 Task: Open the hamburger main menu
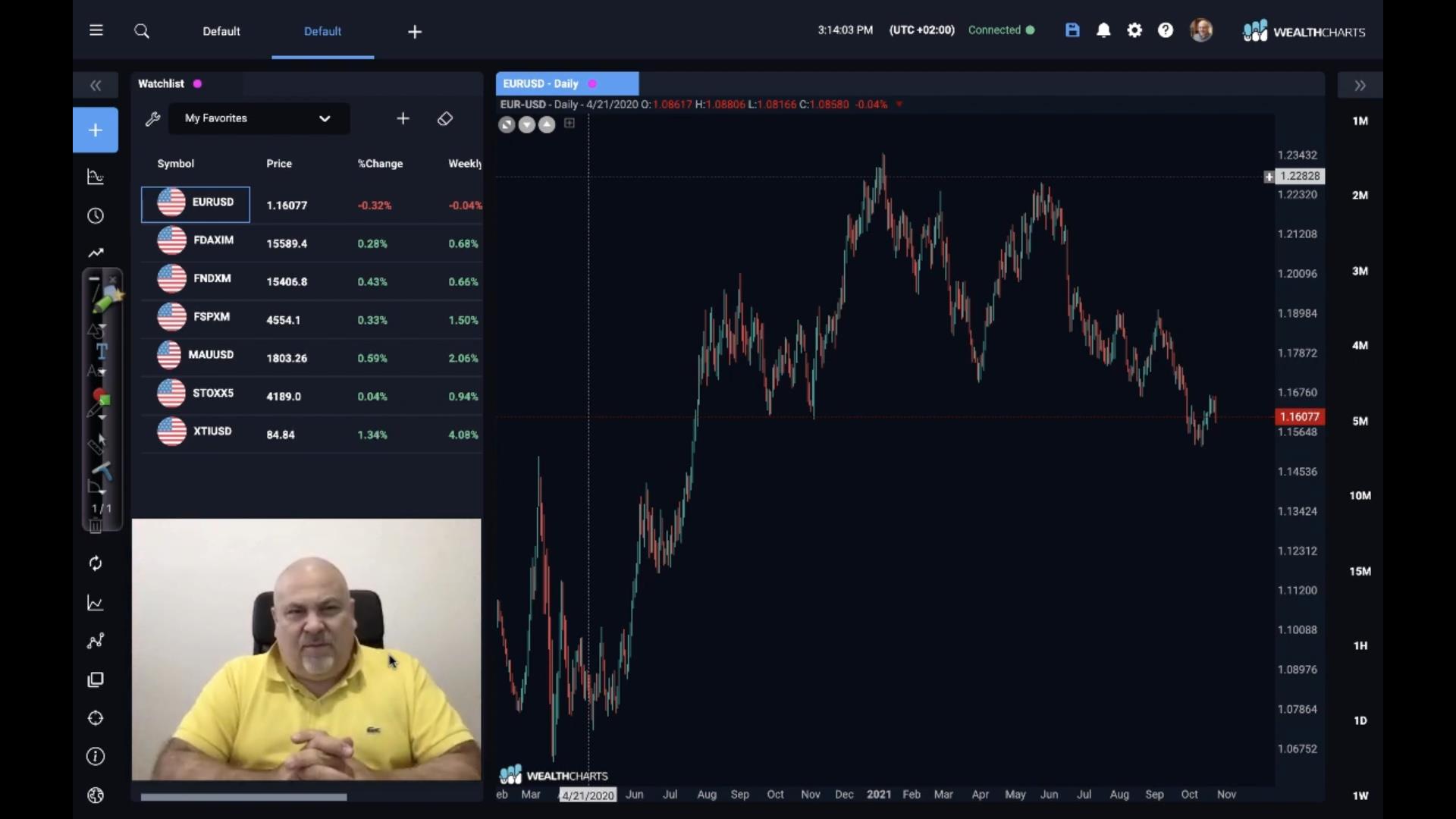[96, 30]
